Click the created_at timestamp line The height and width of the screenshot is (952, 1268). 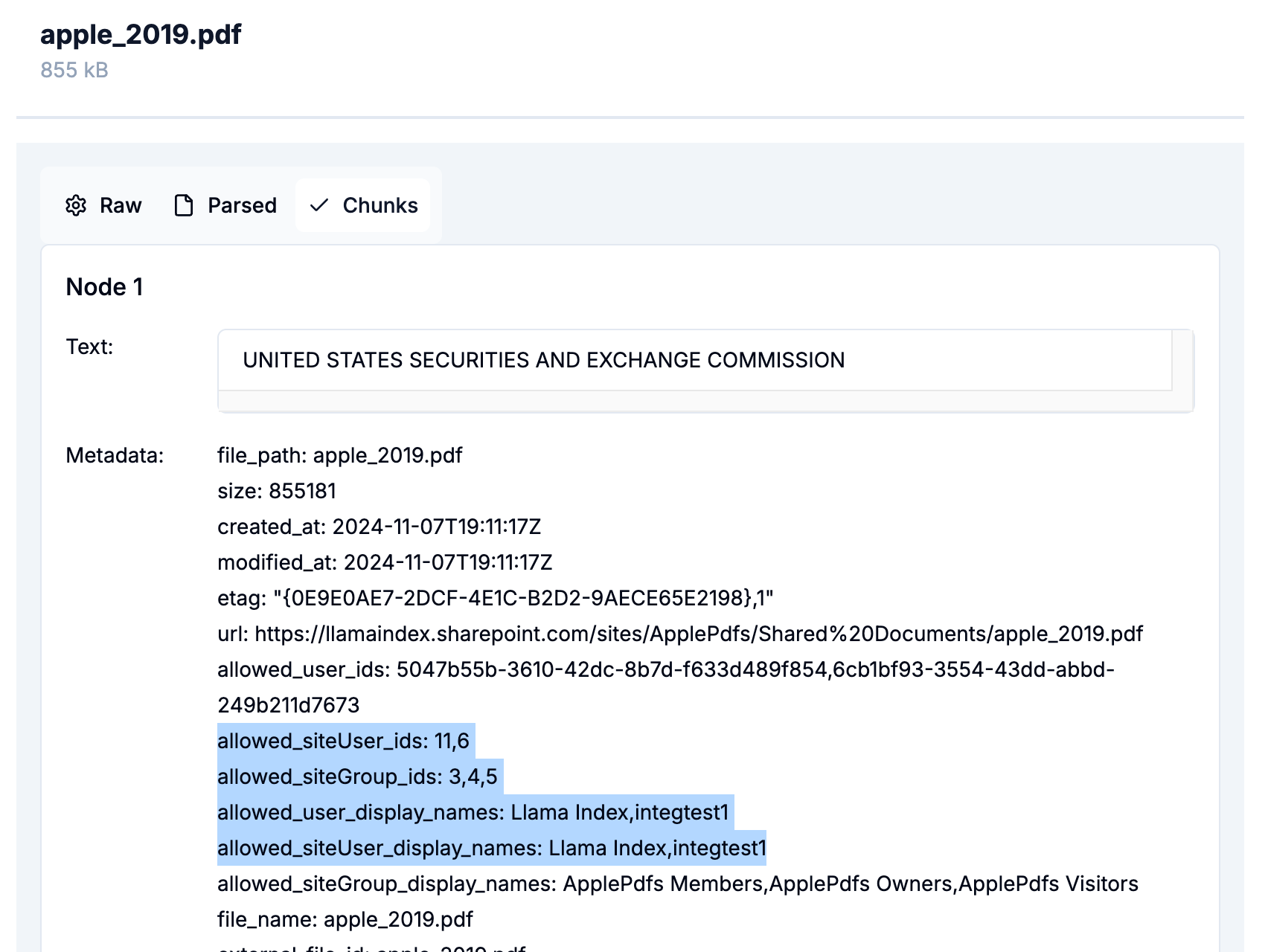[x=379, y=527]
